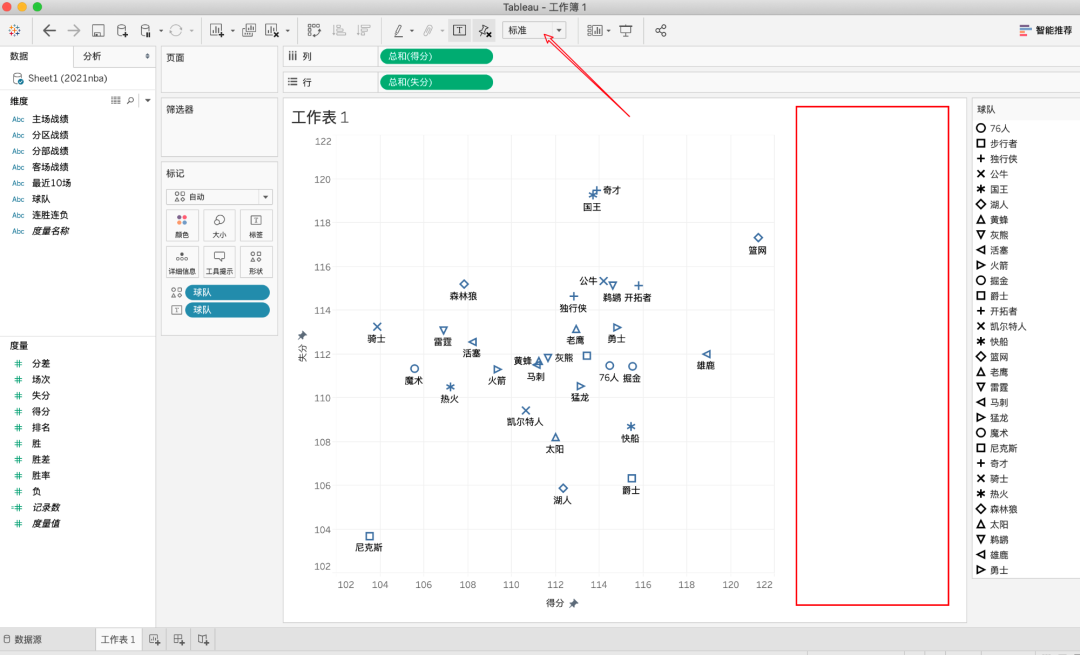Click the search fields magnifier icon
This screenshot has height=655, width=1080.
[130, 101]
